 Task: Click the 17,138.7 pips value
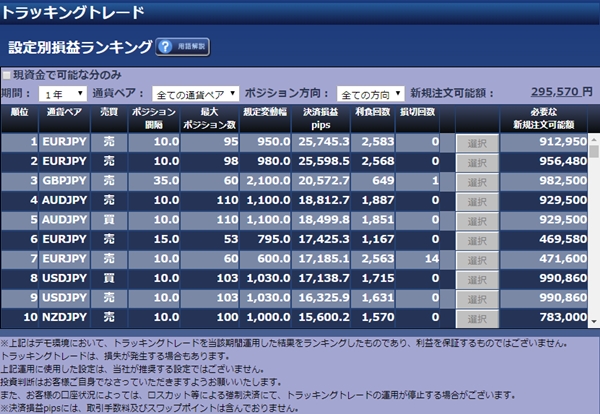(x=324, y=278)
